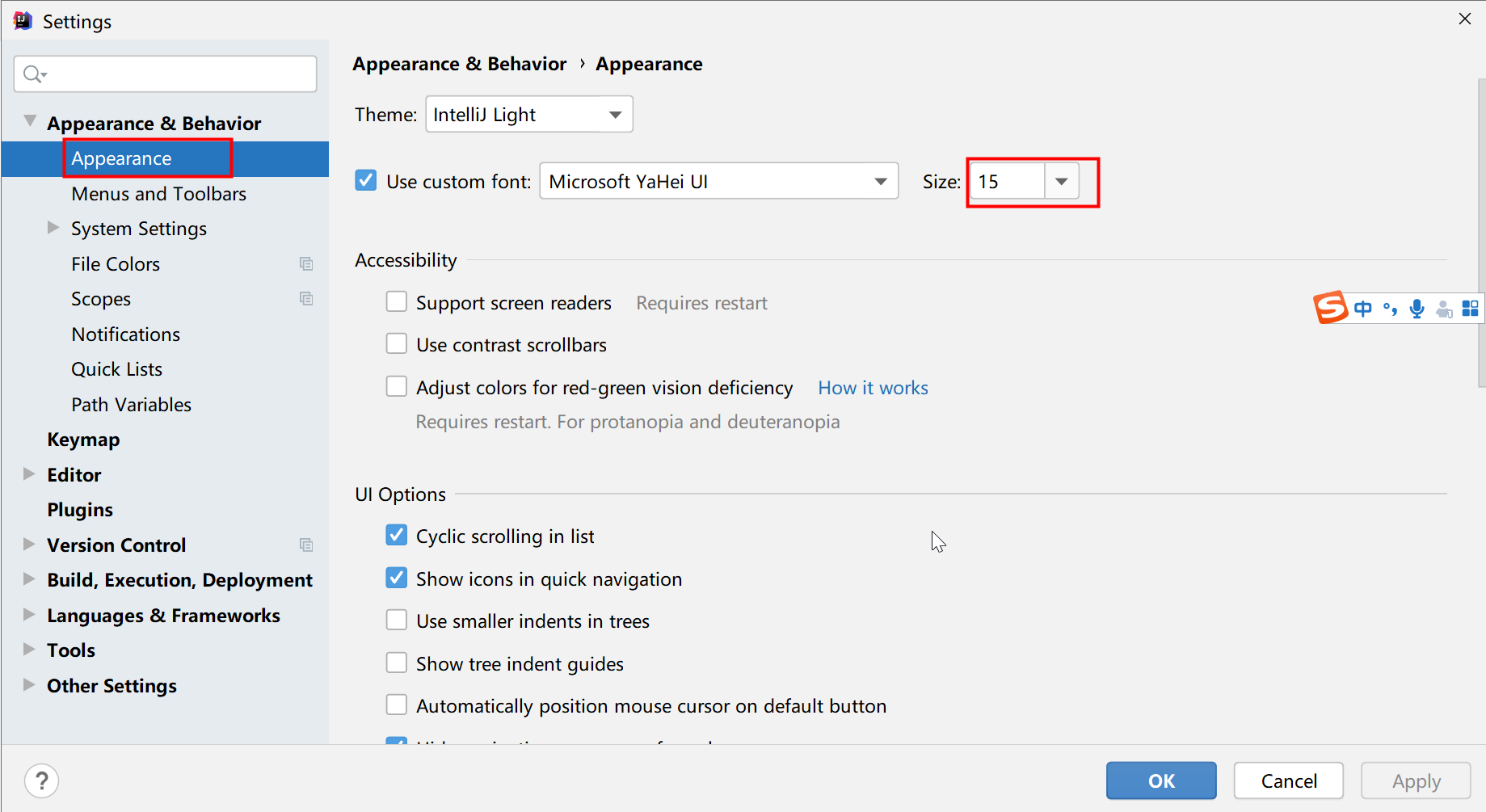Click the search magnifier icon in settings

(x=34, y=74)
